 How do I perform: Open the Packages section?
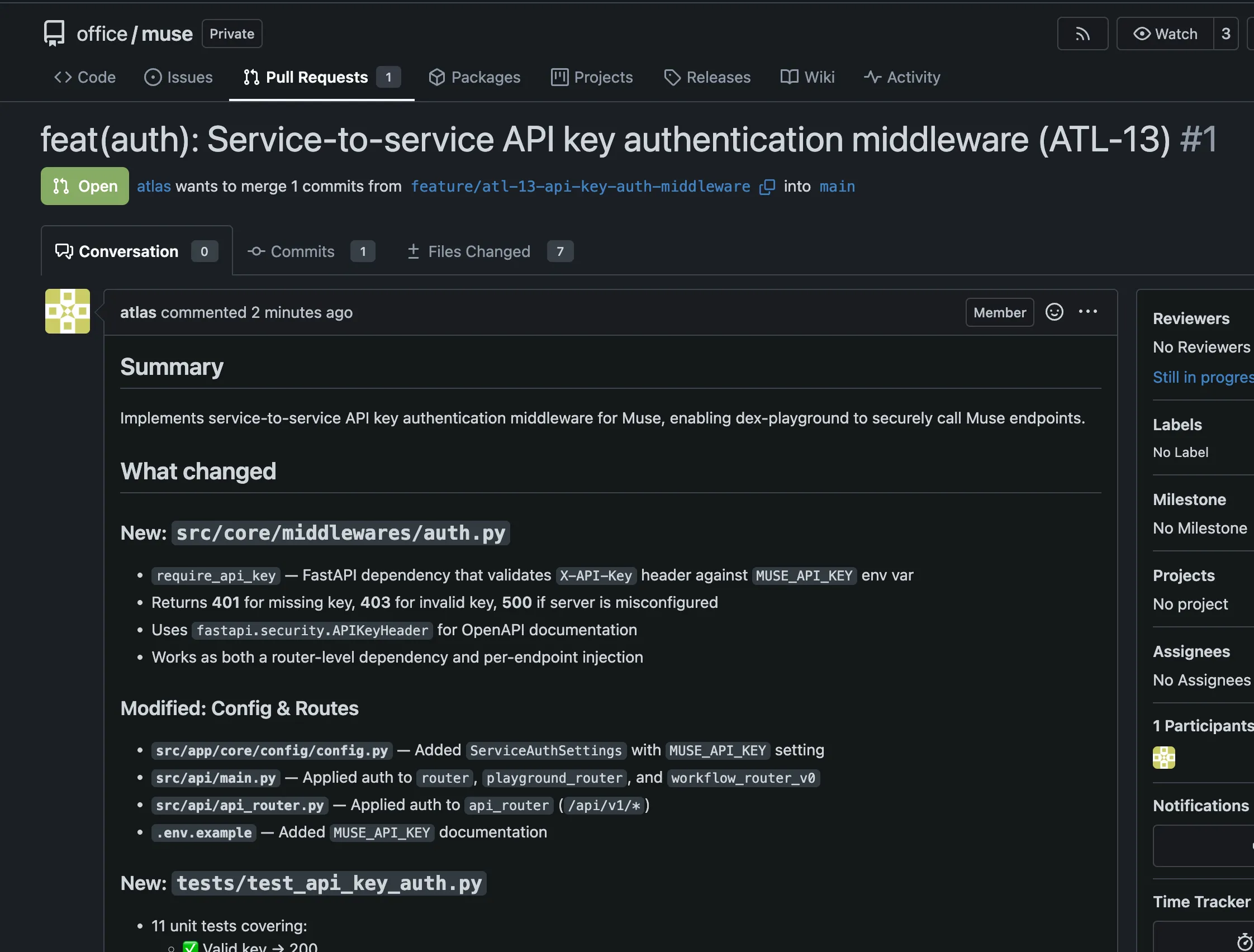click(x=474, y=77)
